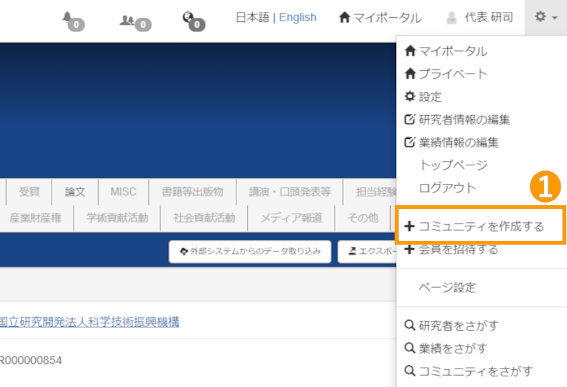567x387 pixels.
Task: Click 外部システムからのデータ取り込み button
Action: click(250, 251)
